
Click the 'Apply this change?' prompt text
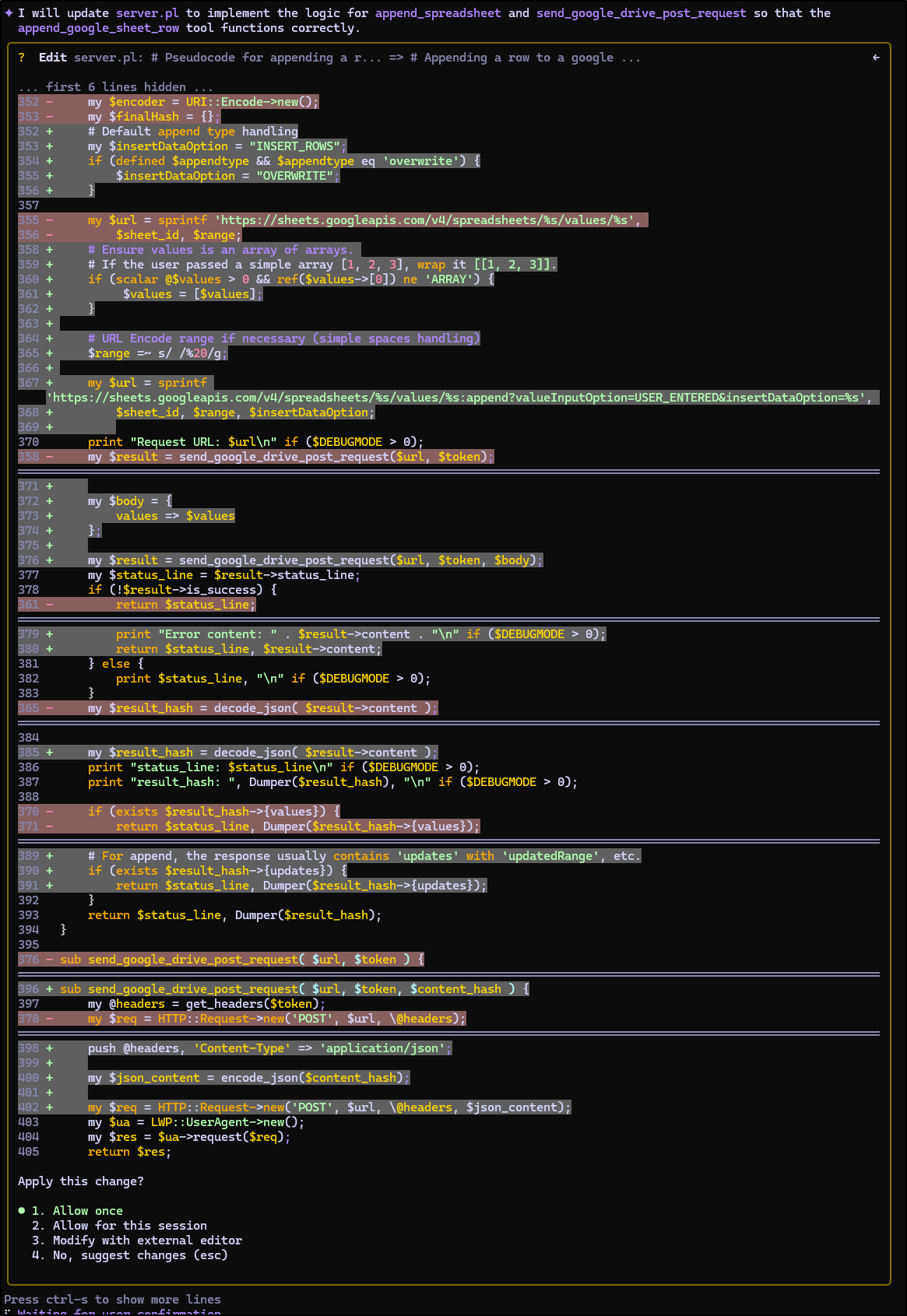81,1181
